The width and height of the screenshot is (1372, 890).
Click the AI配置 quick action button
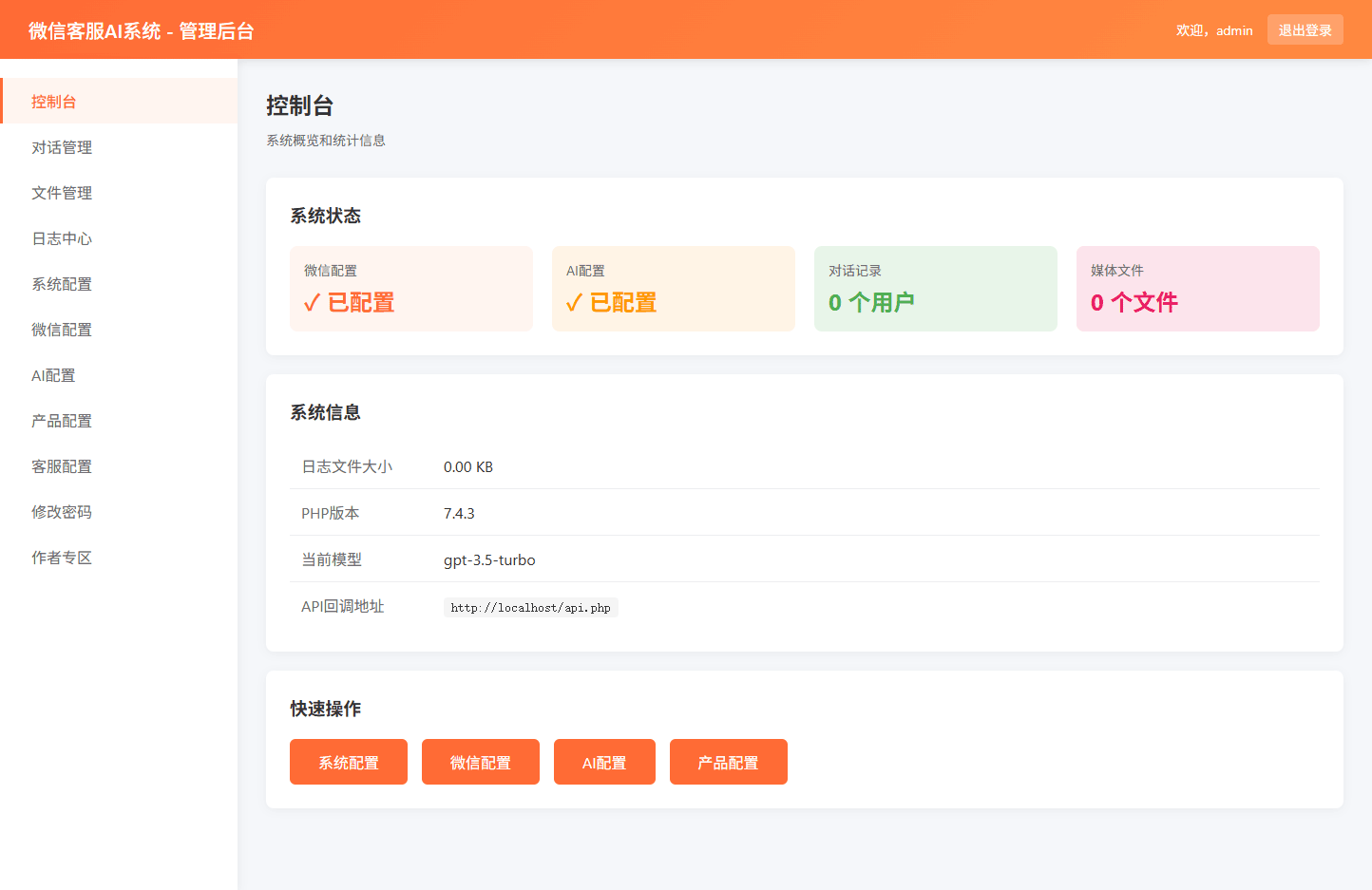(x=604, y=761)
